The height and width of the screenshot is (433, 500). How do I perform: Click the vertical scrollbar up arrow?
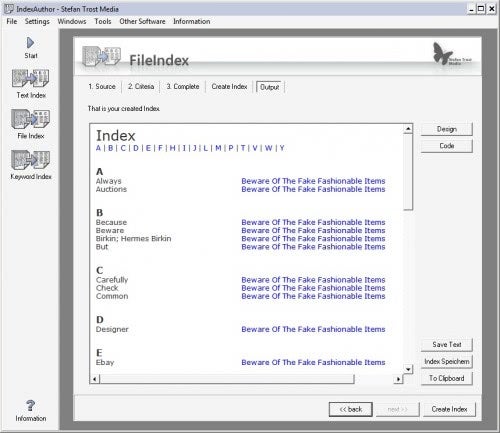408,129
